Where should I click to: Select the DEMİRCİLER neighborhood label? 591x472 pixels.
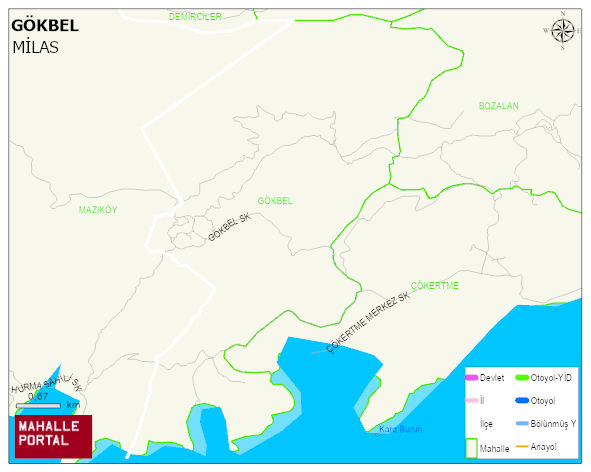[x=195, y=17]
